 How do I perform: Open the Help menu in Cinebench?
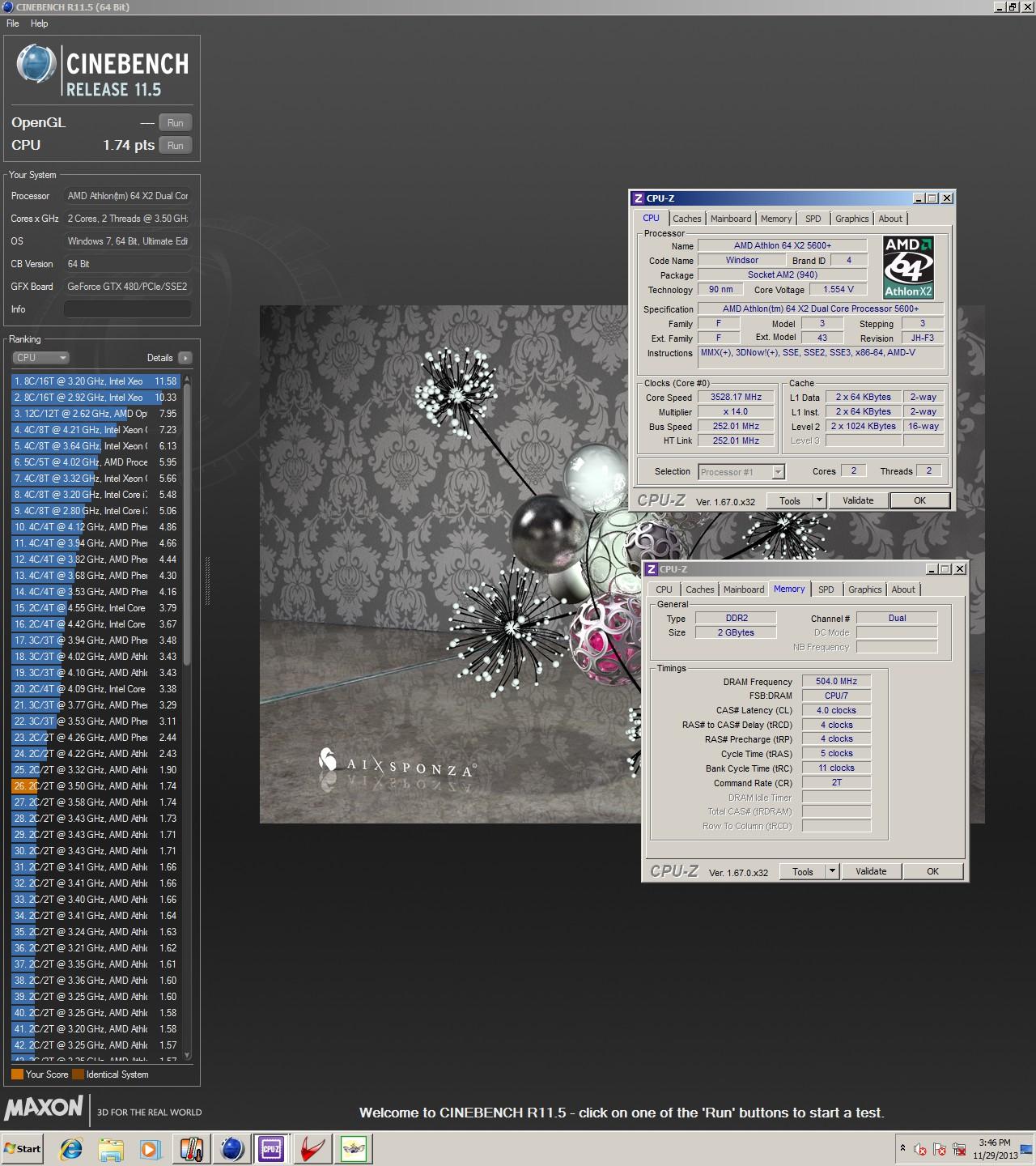click(39, 23)
